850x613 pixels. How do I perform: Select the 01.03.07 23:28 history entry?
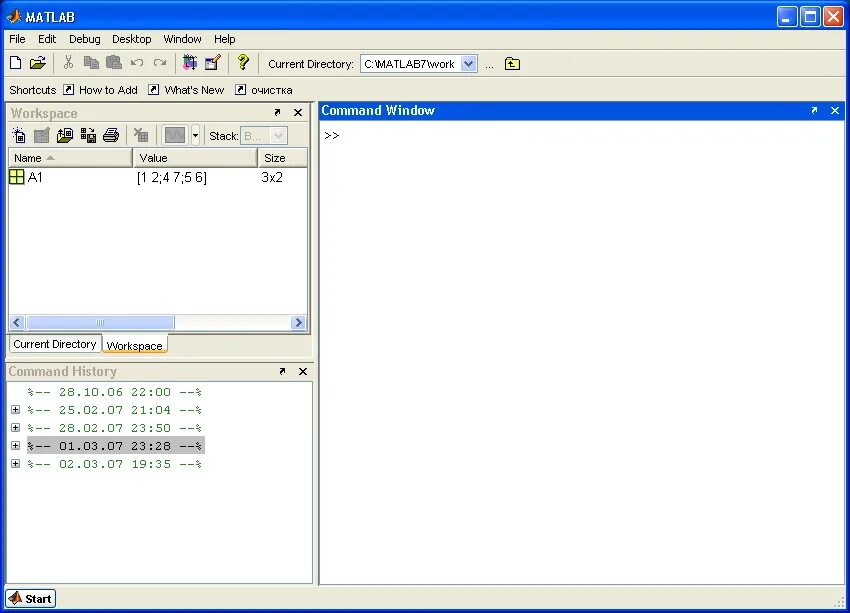click(115, 446)
